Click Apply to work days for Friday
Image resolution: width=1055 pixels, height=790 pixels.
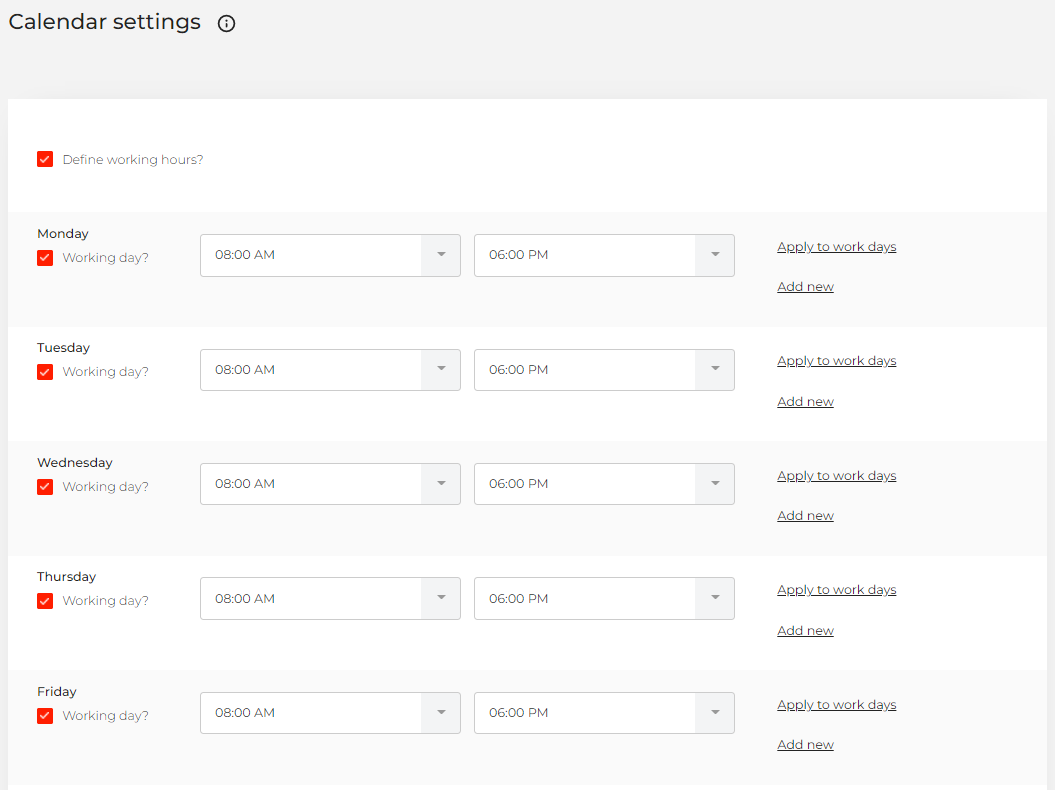click(836, 704)
